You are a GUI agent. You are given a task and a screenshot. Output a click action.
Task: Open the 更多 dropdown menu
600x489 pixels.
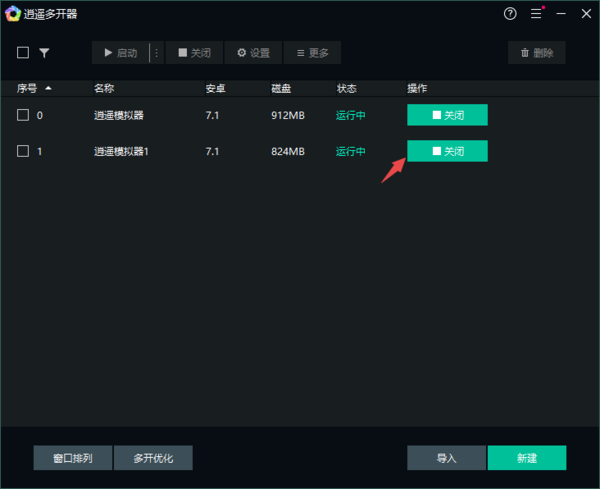(x=312, y=53)
